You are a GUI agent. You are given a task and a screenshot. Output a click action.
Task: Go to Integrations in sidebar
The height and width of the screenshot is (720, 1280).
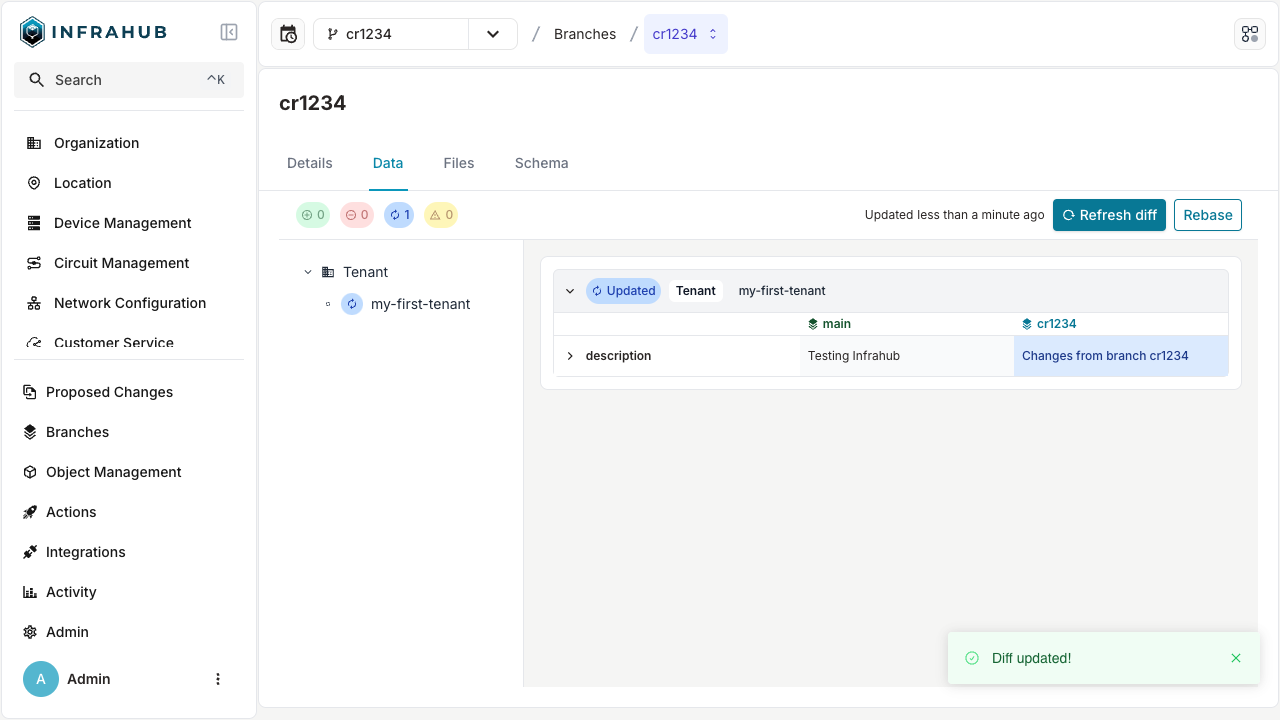85,552
